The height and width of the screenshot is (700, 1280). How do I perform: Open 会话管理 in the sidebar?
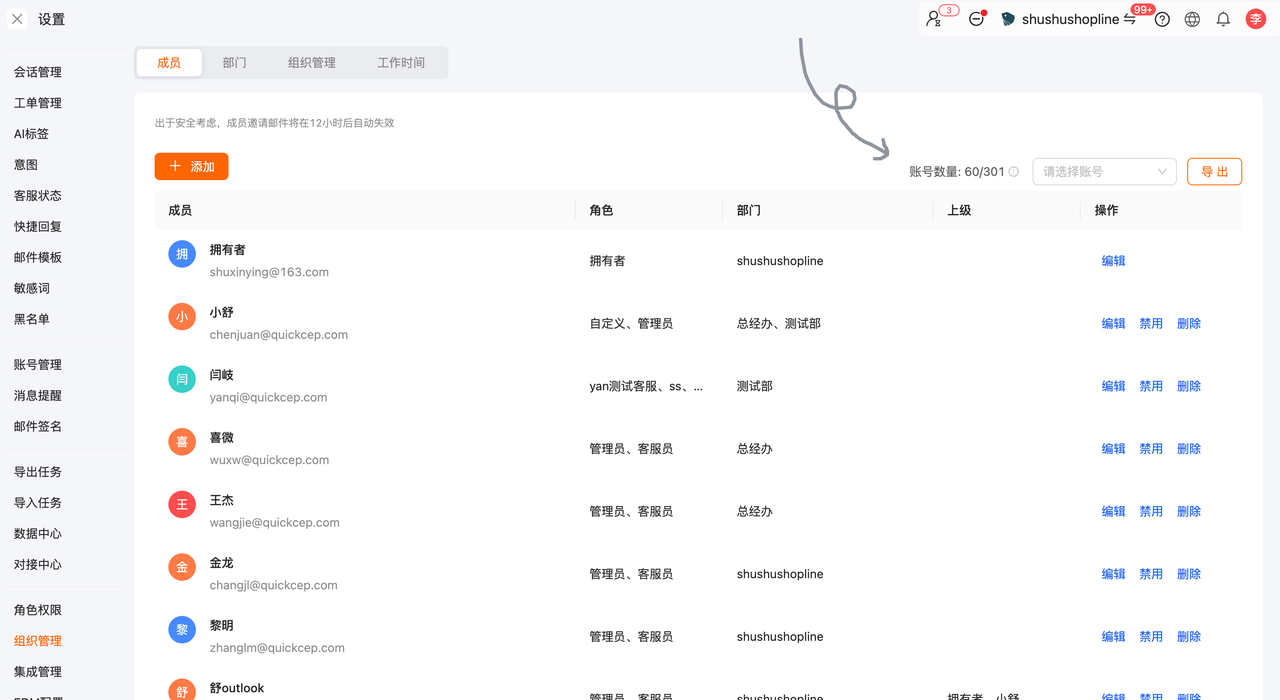(38, 72)
